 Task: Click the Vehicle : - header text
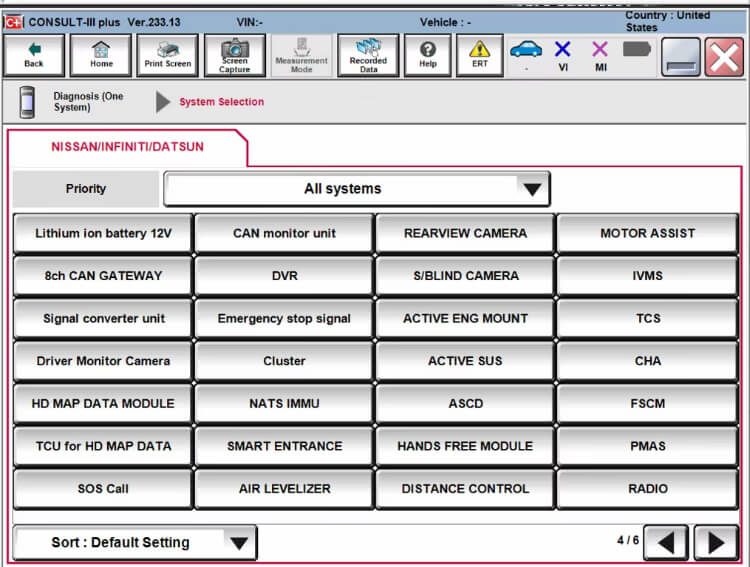tap(445, 22)
